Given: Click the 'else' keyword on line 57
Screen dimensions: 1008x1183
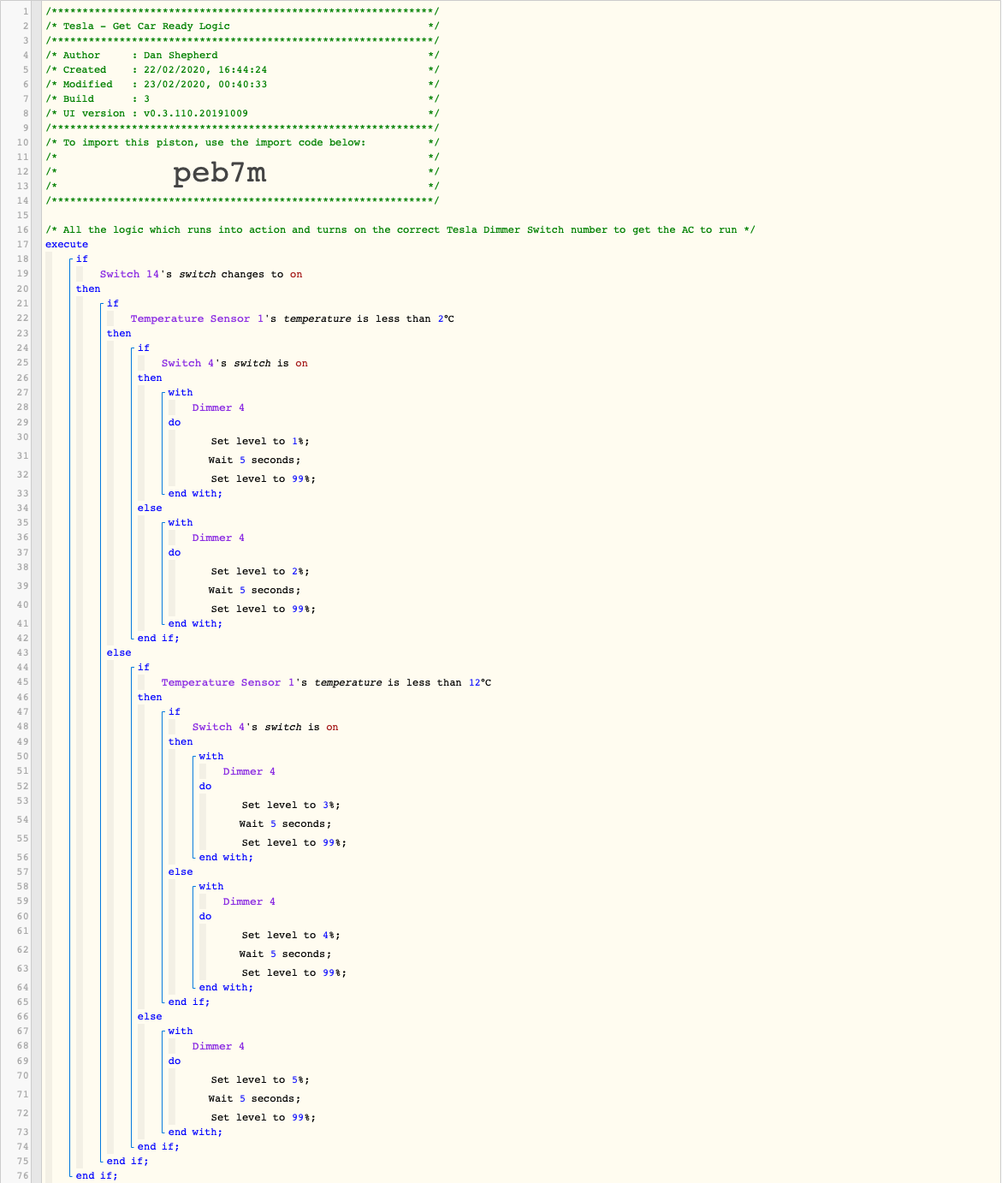Looking at the screenshot, I should point(181,871).
